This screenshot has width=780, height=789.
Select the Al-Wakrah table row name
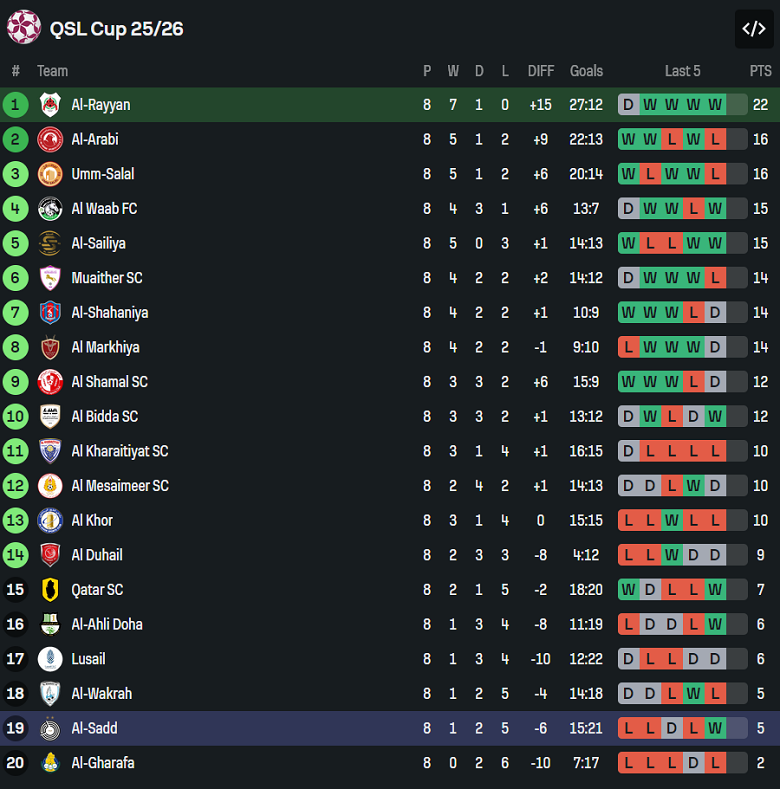[101, 694]
